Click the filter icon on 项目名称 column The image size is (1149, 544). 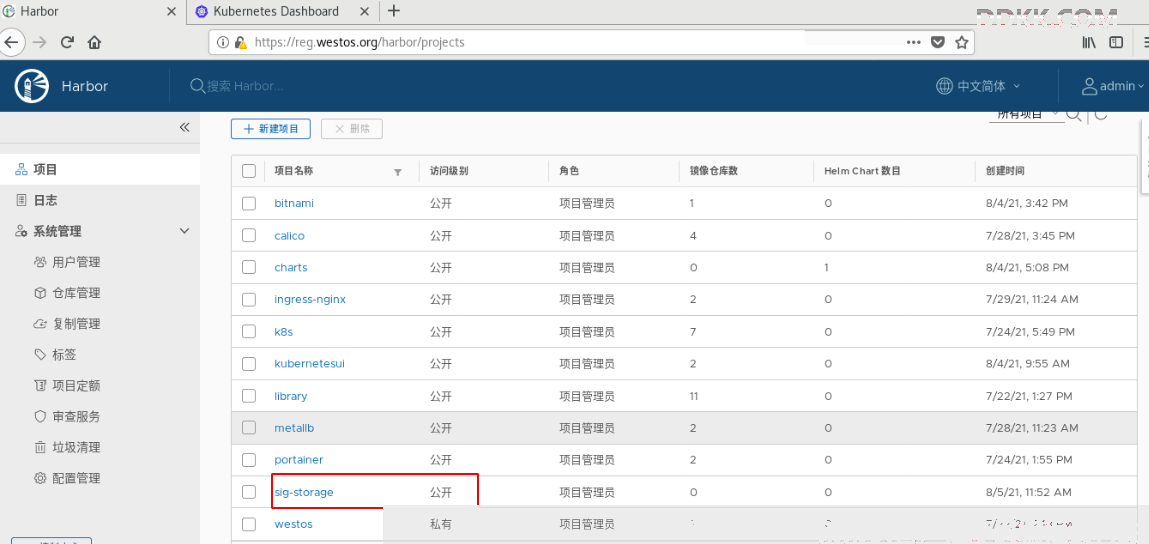(x=398, y=172)
